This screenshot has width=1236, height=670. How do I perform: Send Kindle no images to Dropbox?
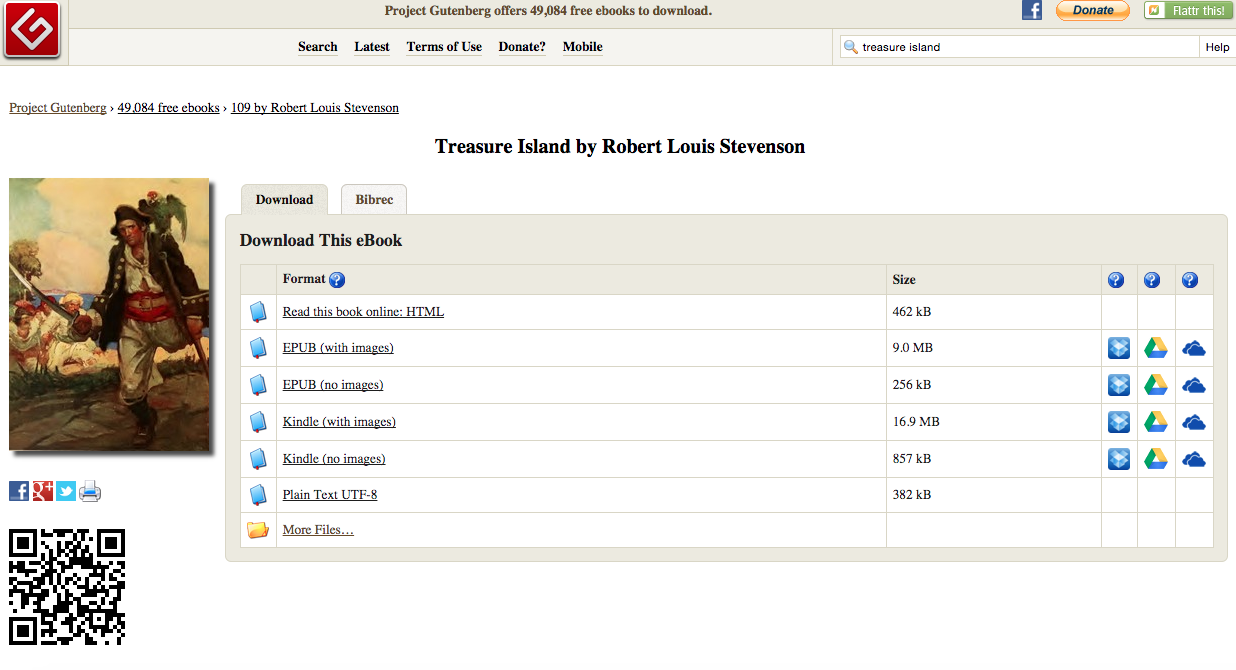coord(1119,459)
